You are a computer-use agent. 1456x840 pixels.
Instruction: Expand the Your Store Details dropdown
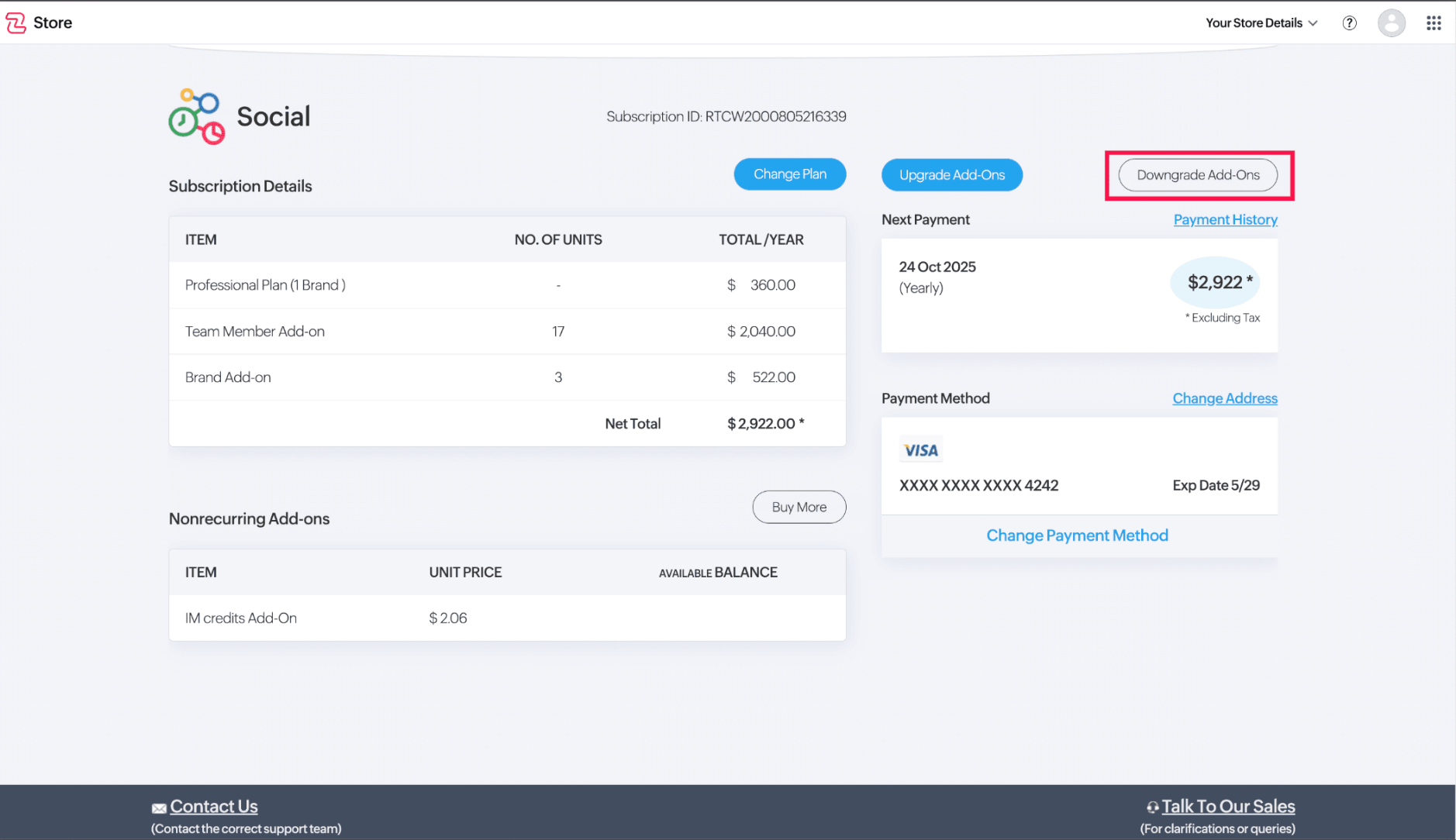click(x=1261, y=22)
